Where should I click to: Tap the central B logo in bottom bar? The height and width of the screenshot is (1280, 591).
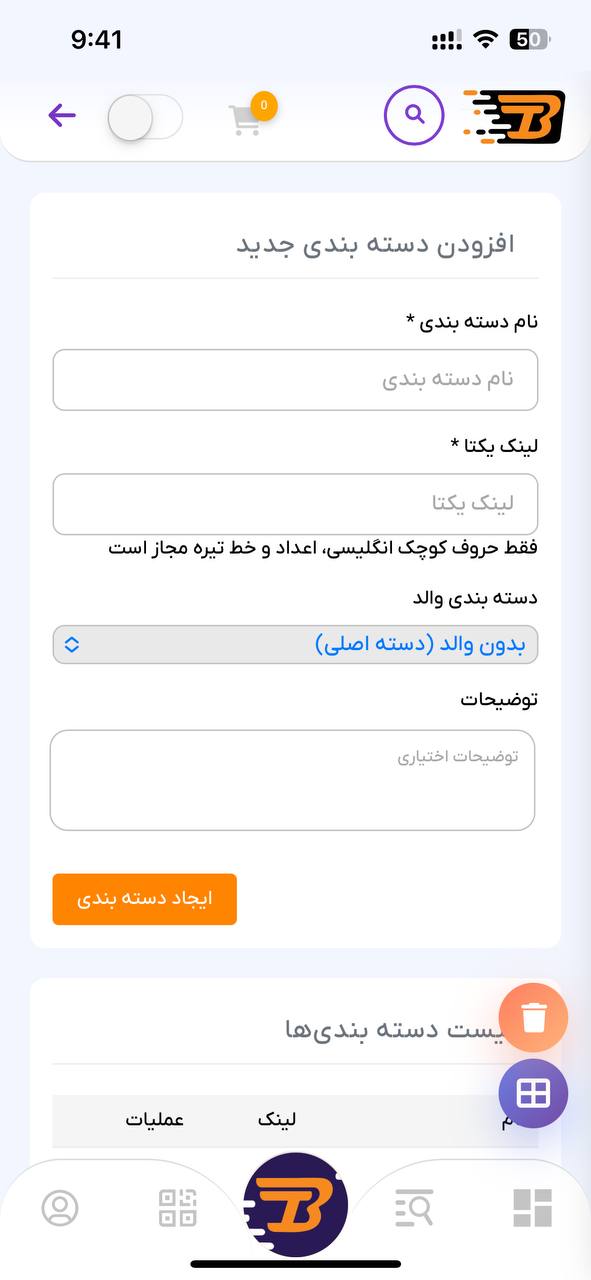pos(295,1203)
